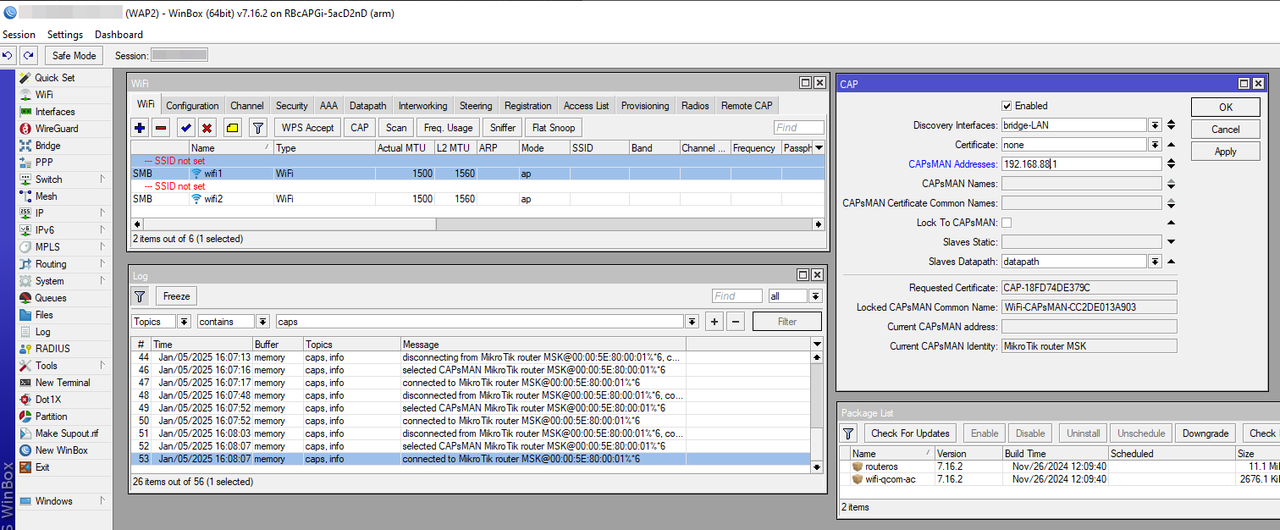Open Partition in the sidebar
1280x530 pixels.
click(x=51, y=417)
